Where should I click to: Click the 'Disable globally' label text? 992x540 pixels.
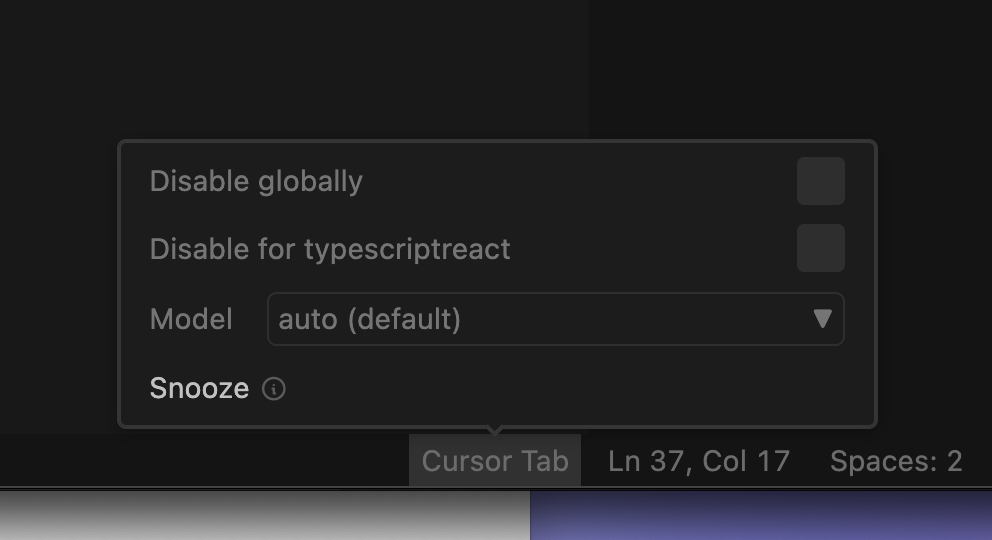point(256,181)
